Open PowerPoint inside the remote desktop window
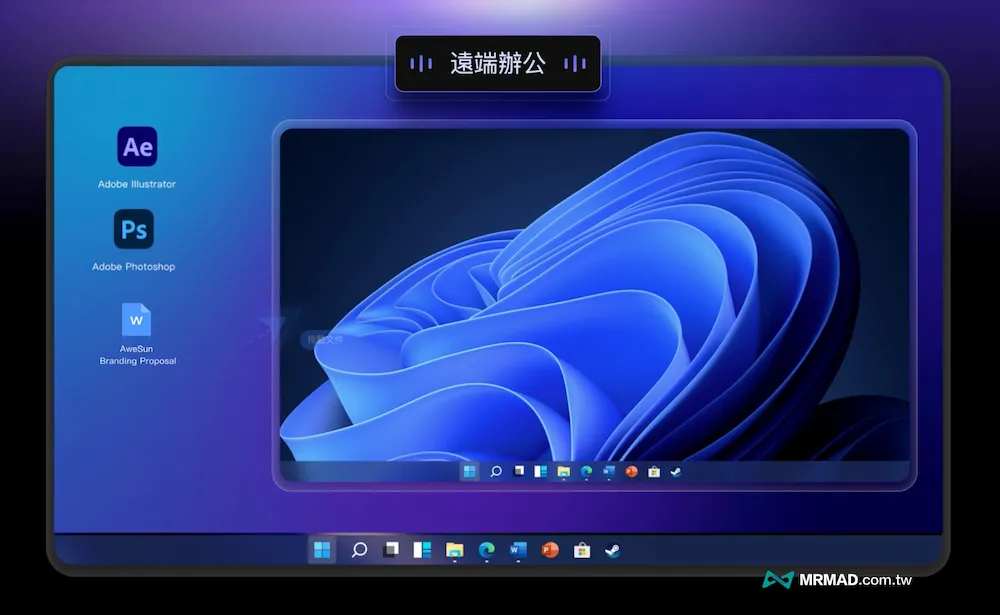 pos(631,471)
